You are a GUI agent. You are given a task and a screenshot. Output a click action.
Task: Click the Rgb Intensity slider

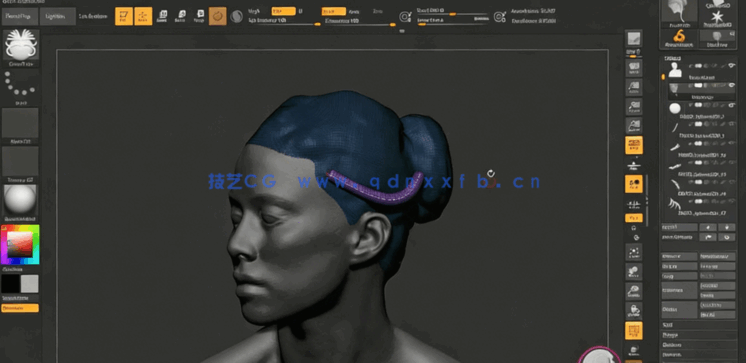[x=284, y=21]
